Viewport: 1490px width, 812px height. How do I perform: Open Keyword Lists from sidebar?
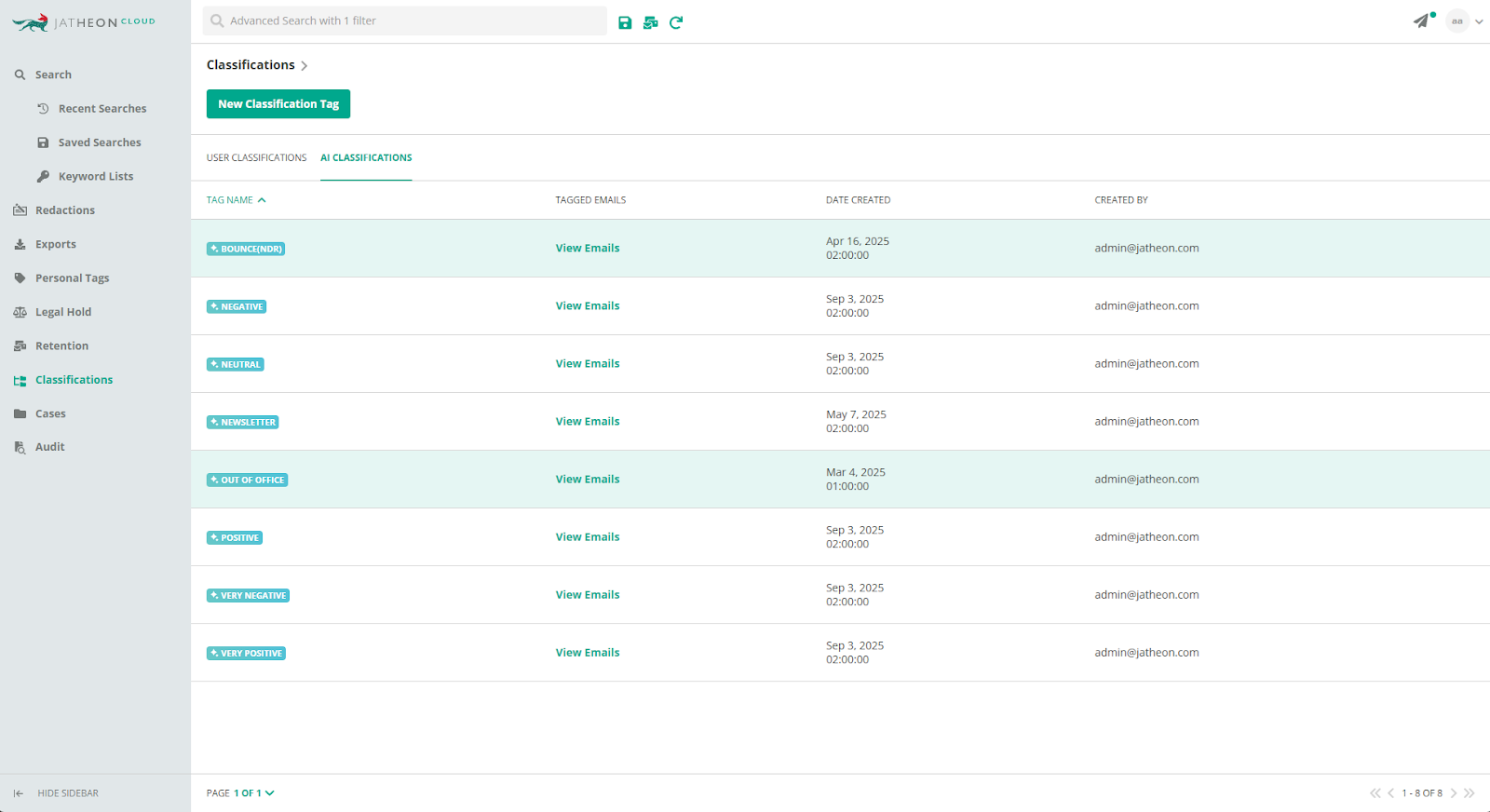click(95, 177)
